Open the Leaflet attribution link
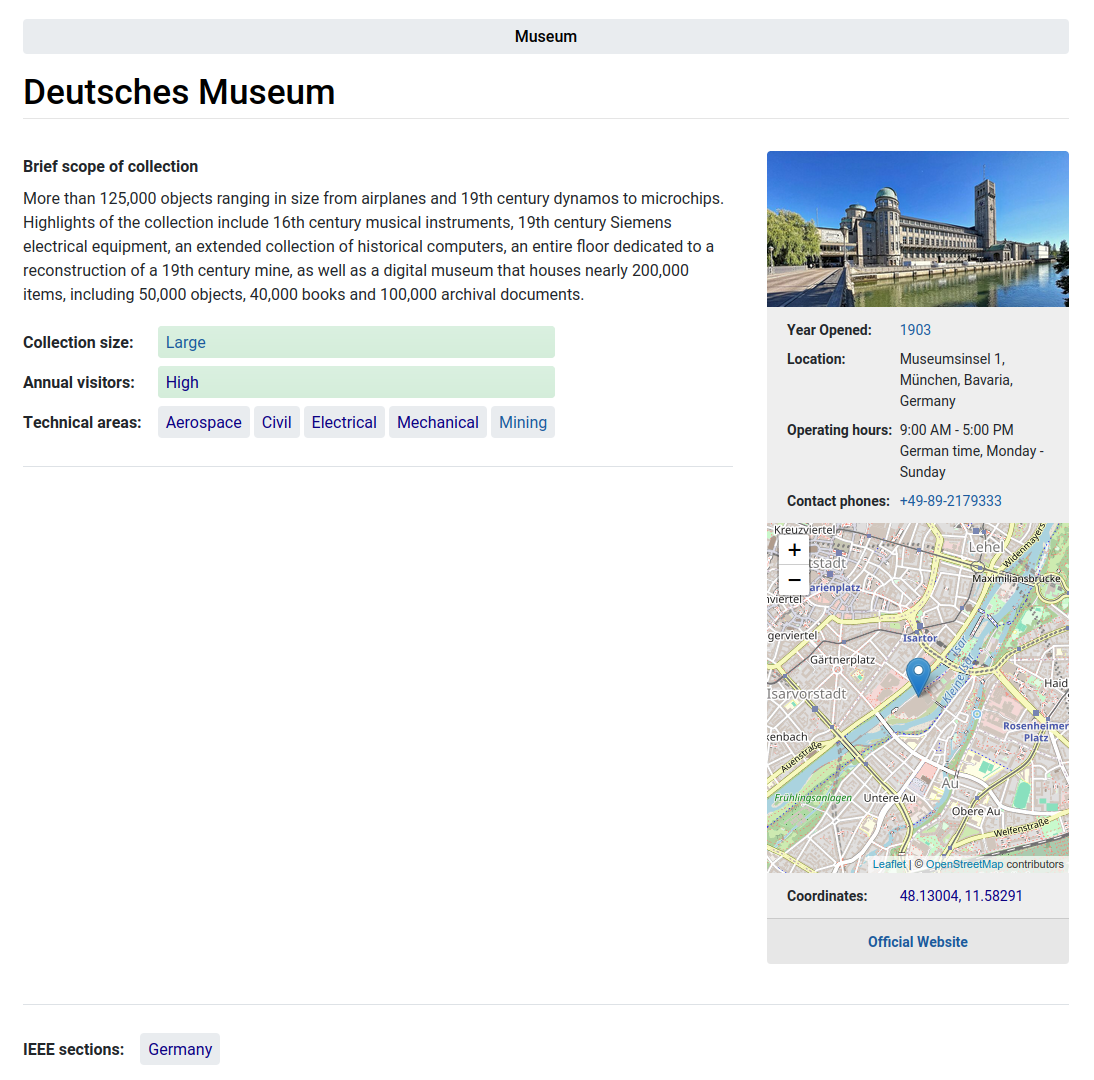The image size is (1094, 1080). tap(889, 864)
